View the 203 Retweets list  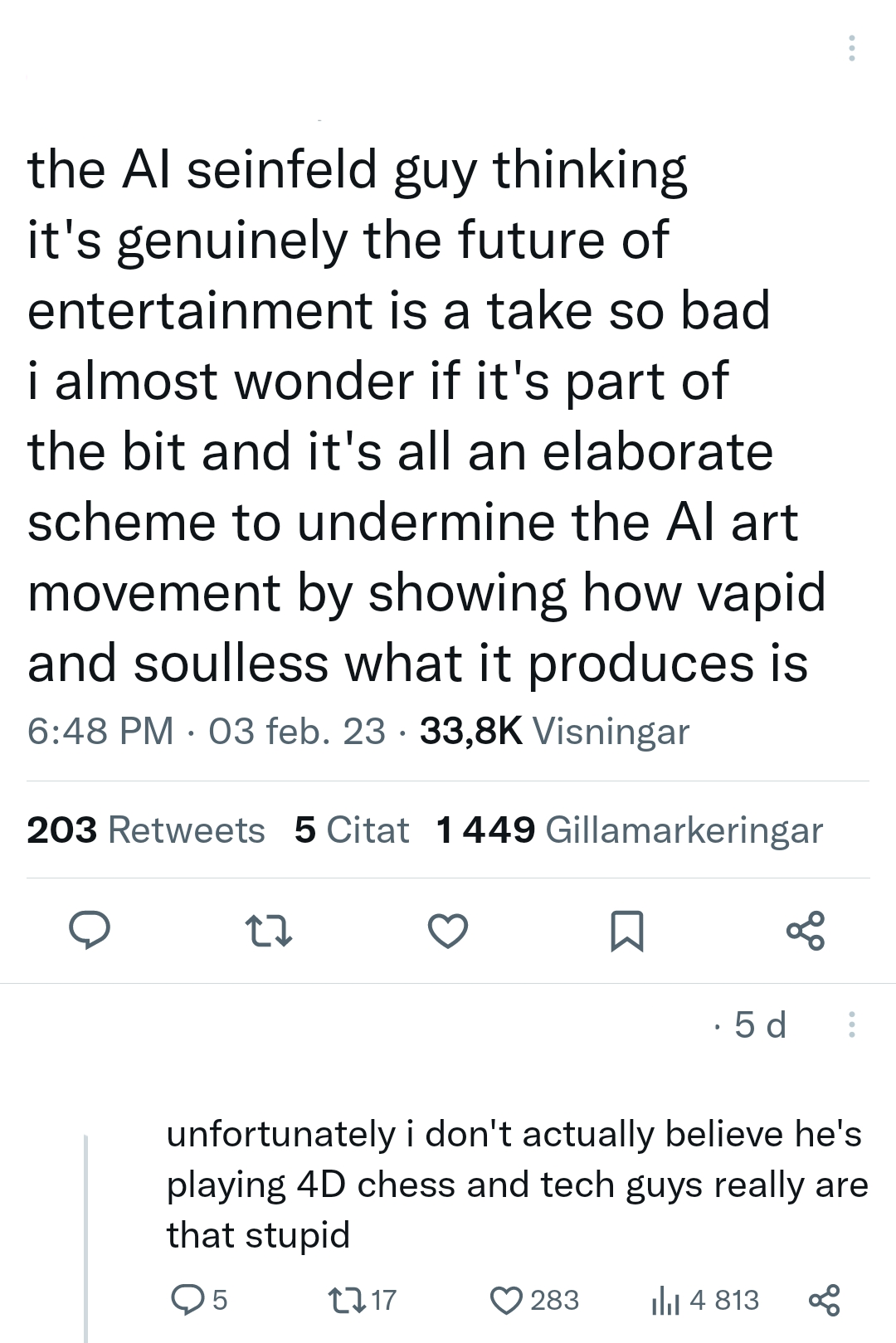[x=145, y=830]
